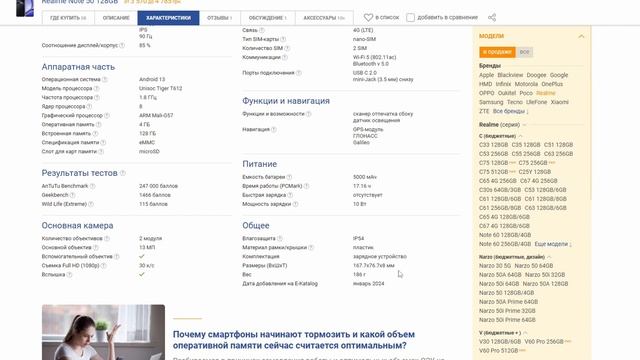
Task: Open the Обсуждение tab
Action: click(267, 18)
